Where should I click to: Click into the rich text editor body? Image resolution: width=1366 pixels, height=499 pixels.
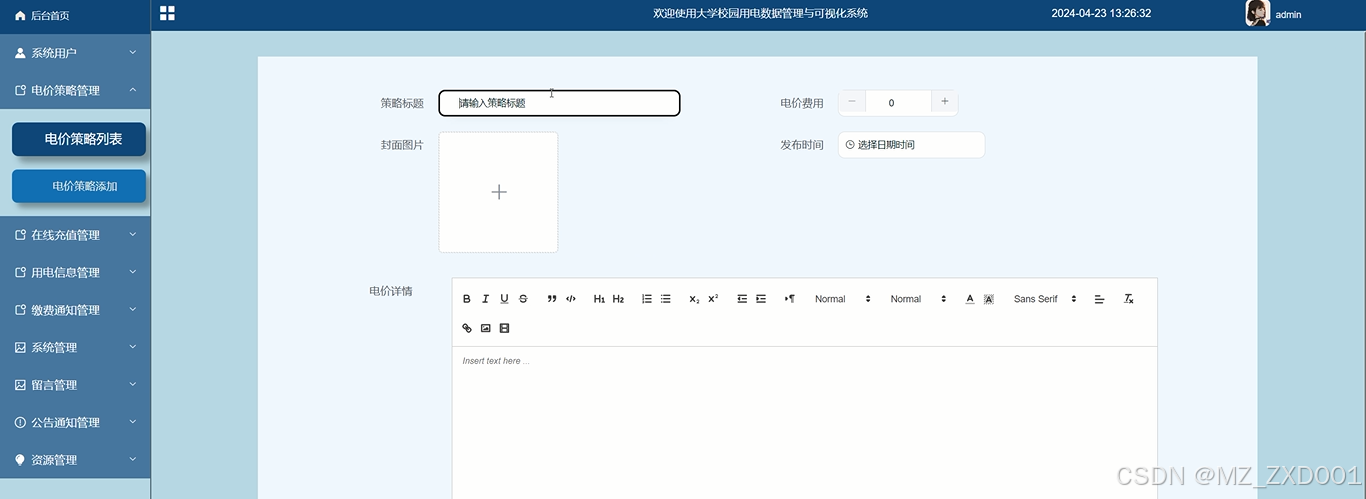[805, 422]
